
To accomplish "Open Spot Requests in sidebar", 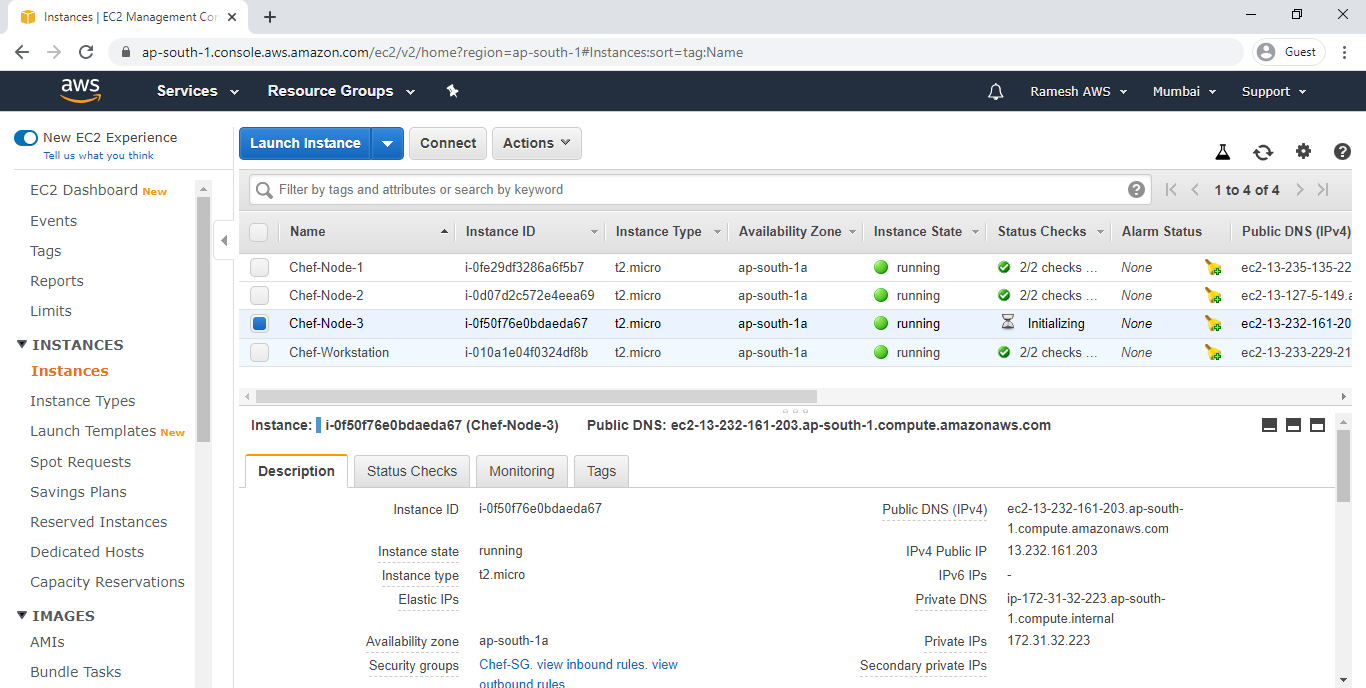I will coord(81,462).
